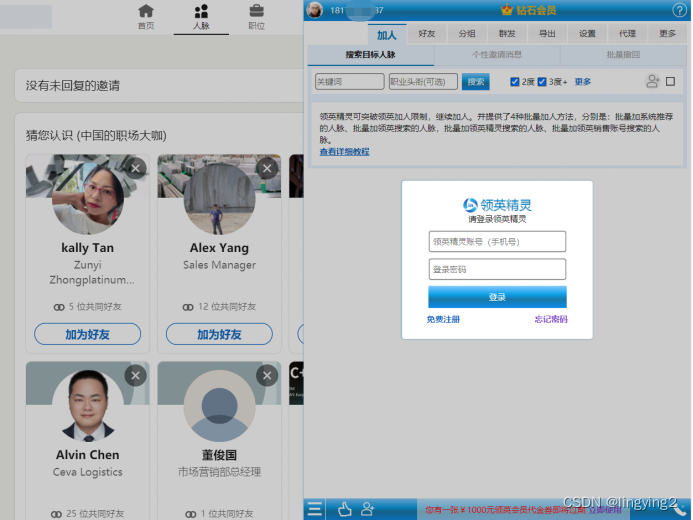Image resolution: width=693 pixels, height=520 pixels.
Task: Open the 查看详细教程 link
Action: (344, 152)
